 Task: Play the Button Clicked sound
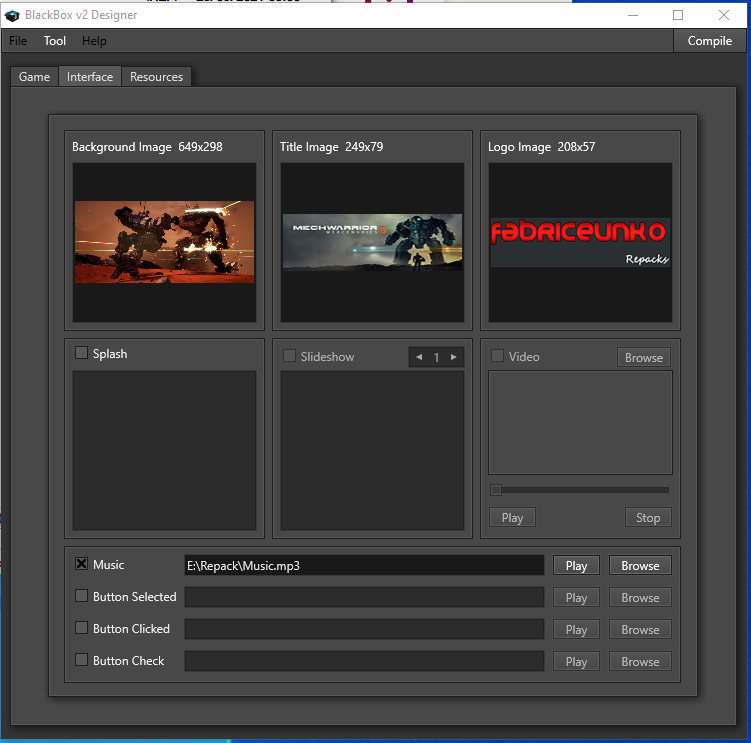[x=576, y=629]
